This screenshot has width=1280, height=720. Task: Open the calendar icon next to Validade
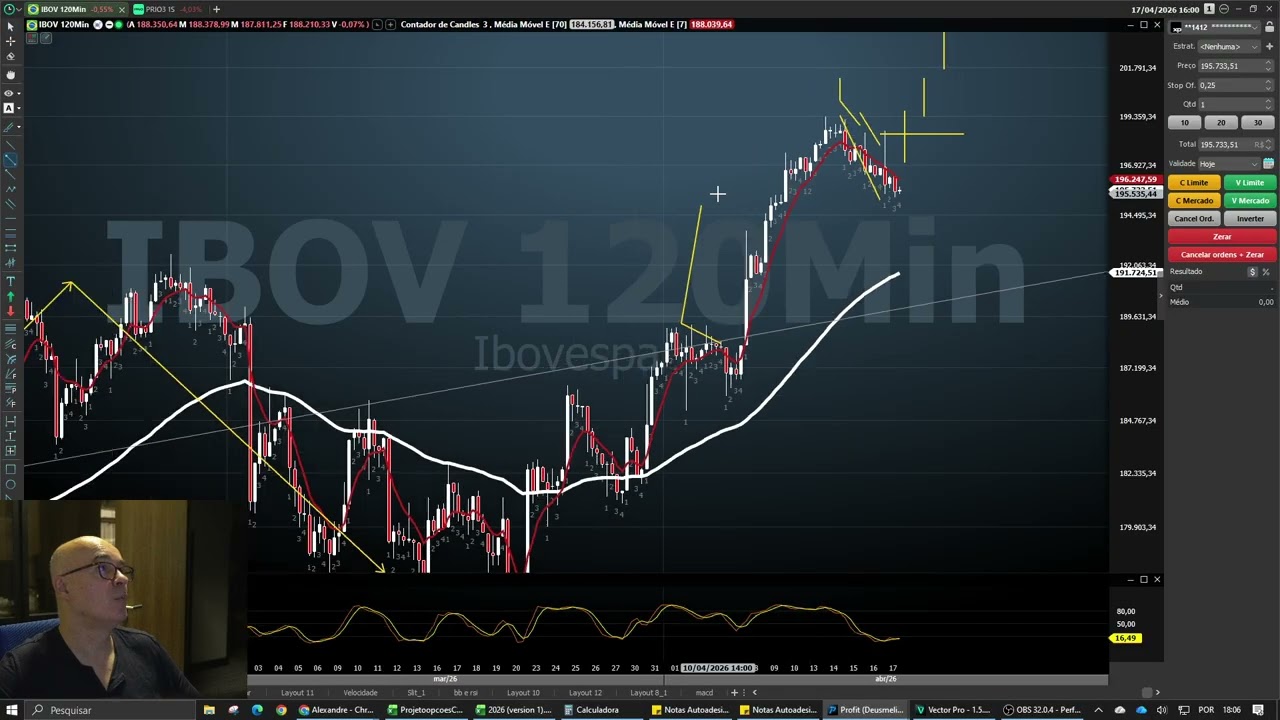click(1268, 164)
